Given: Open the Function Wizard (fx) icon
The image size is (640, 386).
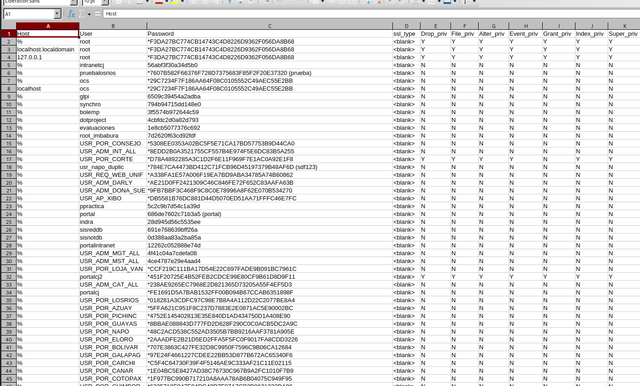Looking at the screenshot, I should tap(71, 14).
